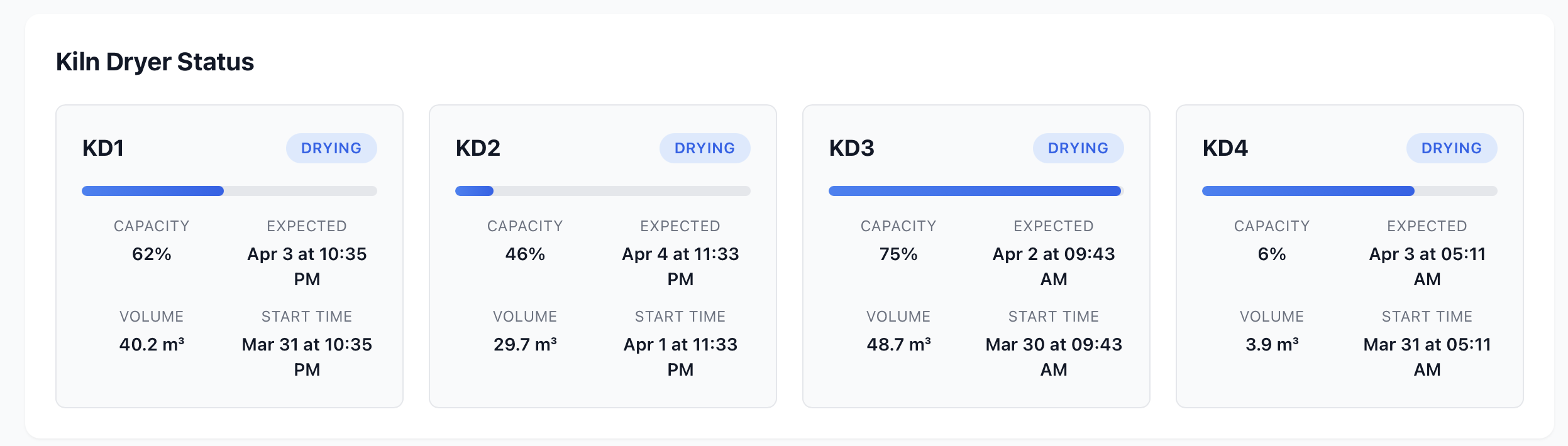Click the KD2 DRYING status badge
The height and width of the screenshot is (446, 1568).
click(705, 148)
